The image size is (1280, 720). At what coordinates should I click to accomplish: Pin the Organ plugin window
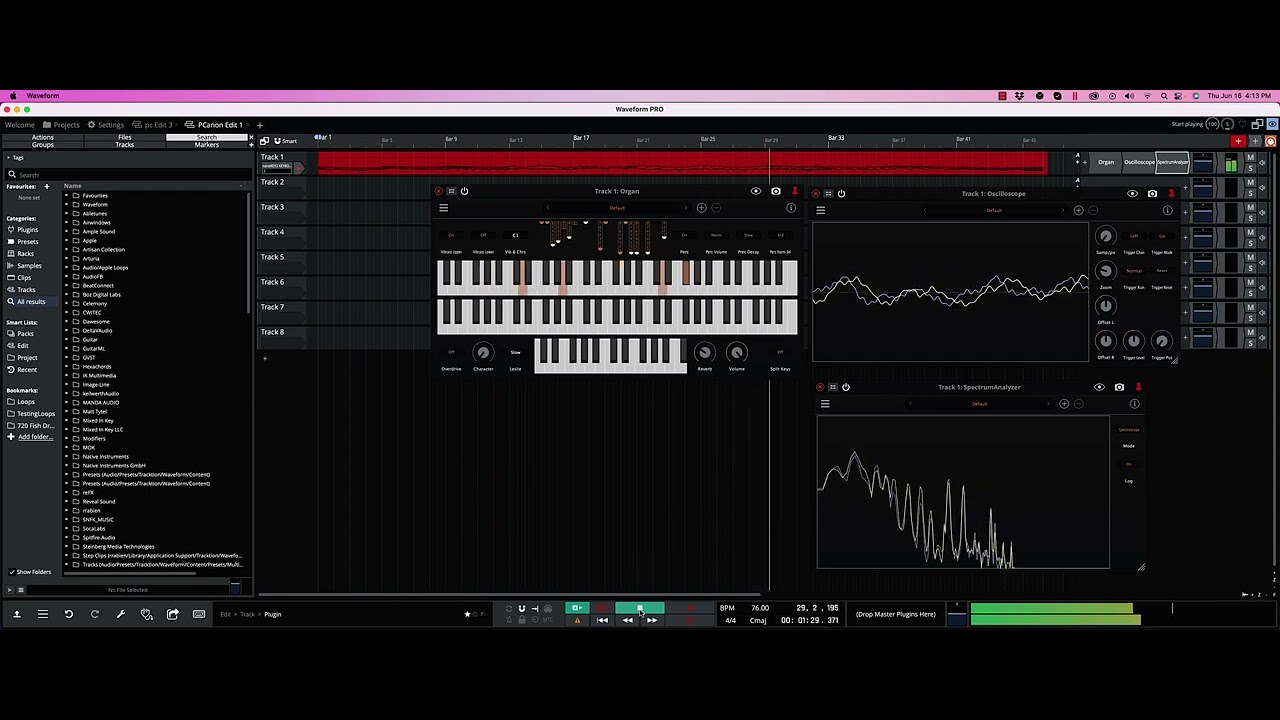tap(795, 191)
